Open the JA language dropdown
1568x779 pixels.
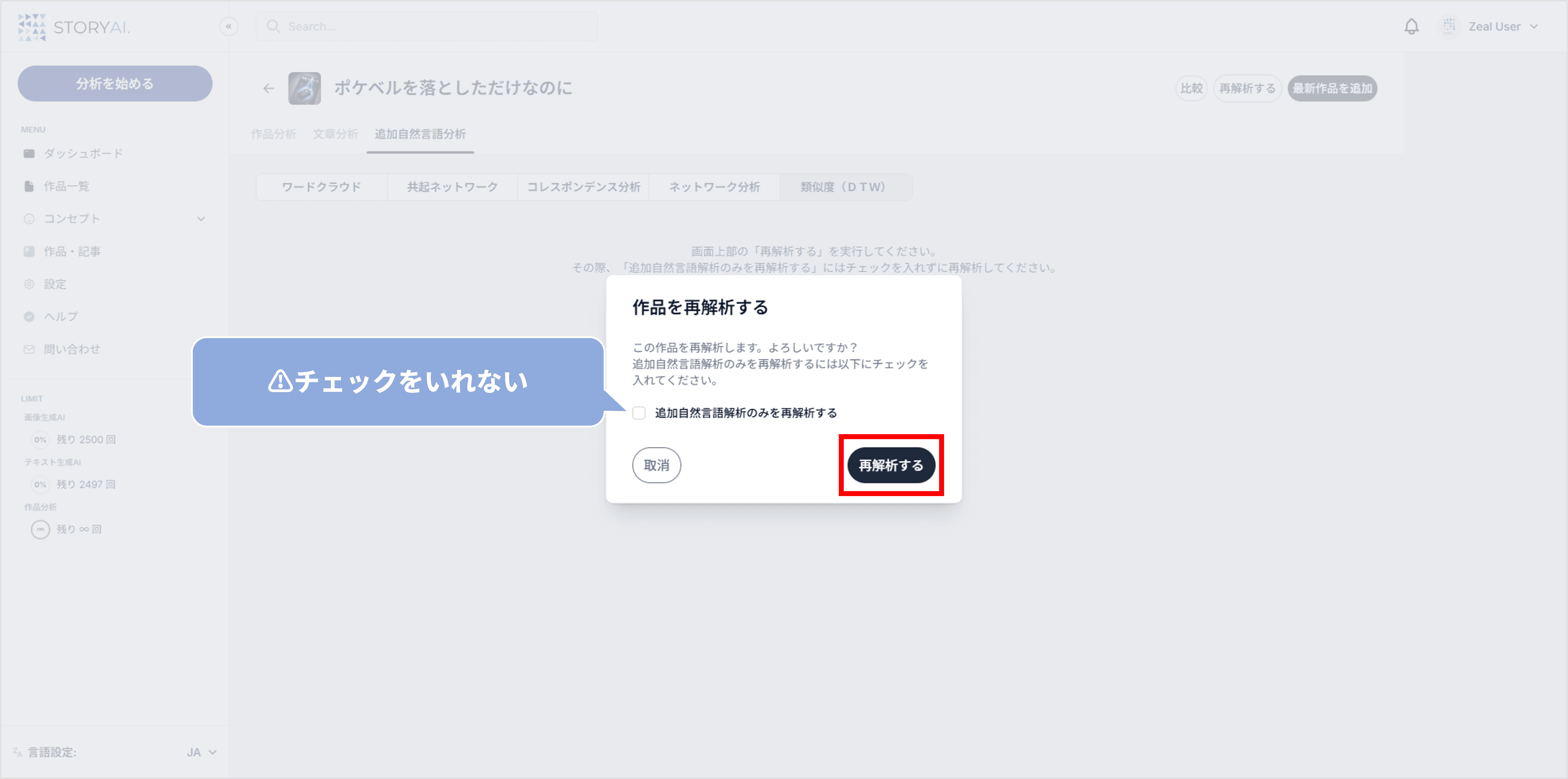[x=201, y=753]
